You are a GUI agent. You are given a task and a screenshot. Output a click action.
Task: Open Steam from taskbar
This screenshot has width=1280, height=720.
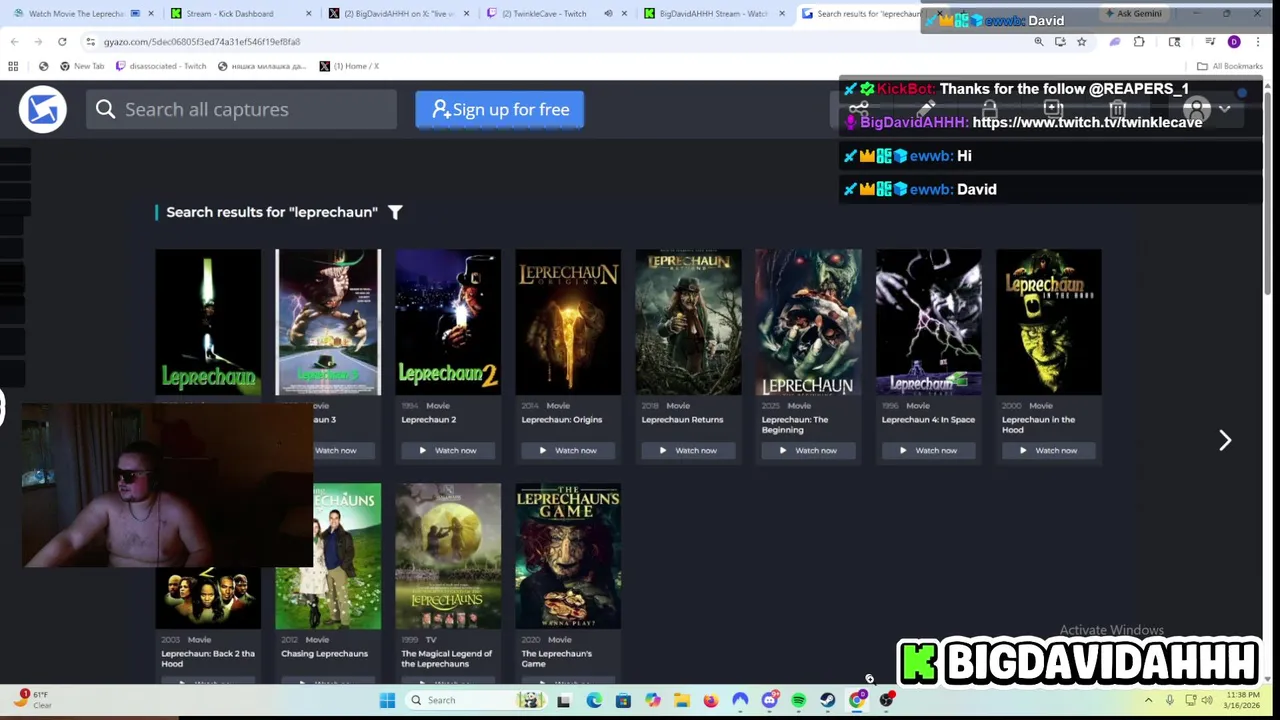[x=828, y=700]
